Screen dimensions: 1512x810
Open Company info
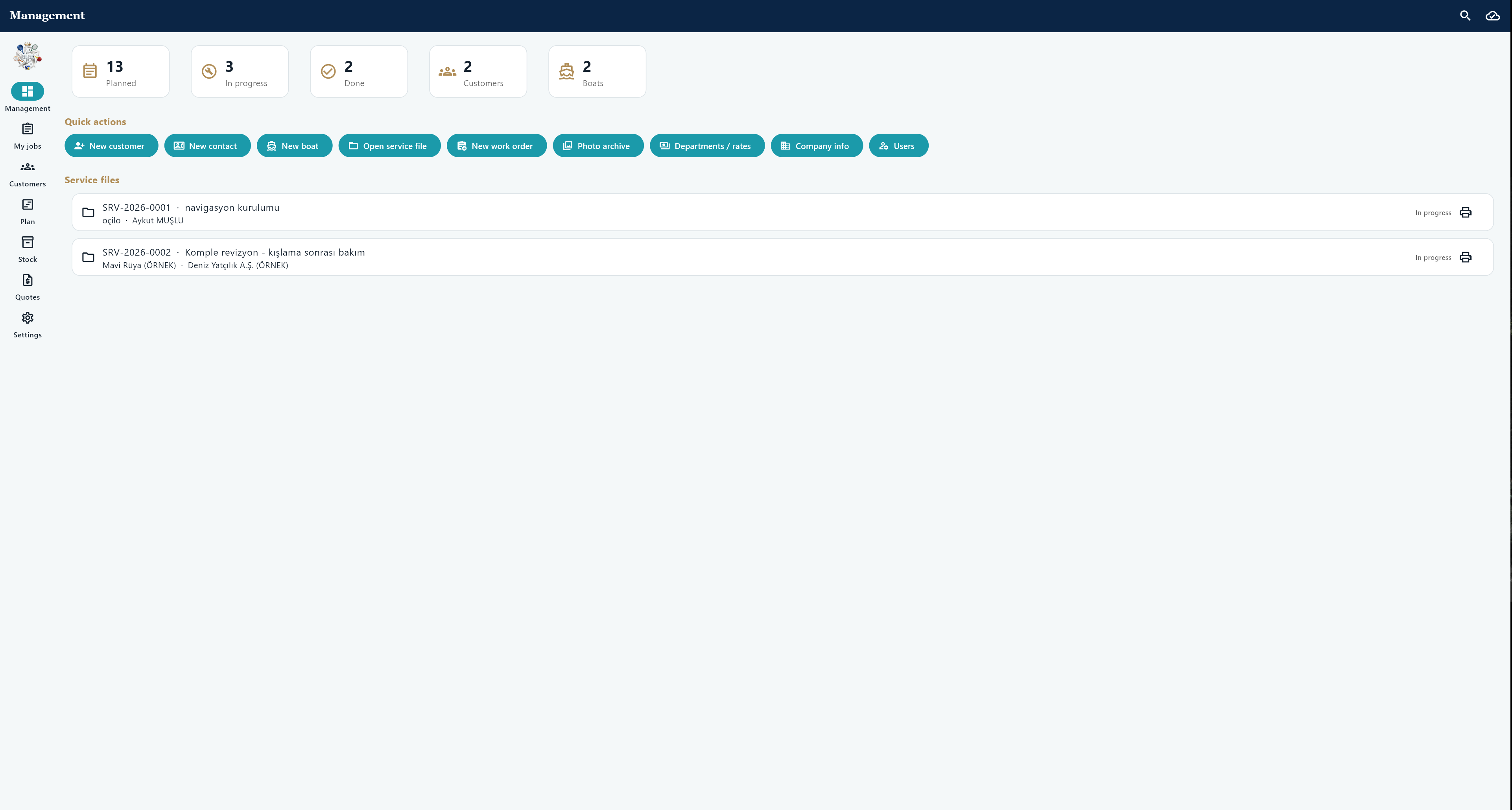coord(817,145)
